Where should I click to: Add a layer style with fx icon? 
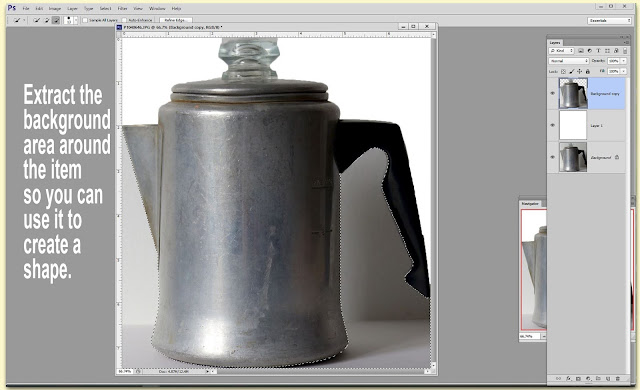pyautogui.click(x=568, y=379)
